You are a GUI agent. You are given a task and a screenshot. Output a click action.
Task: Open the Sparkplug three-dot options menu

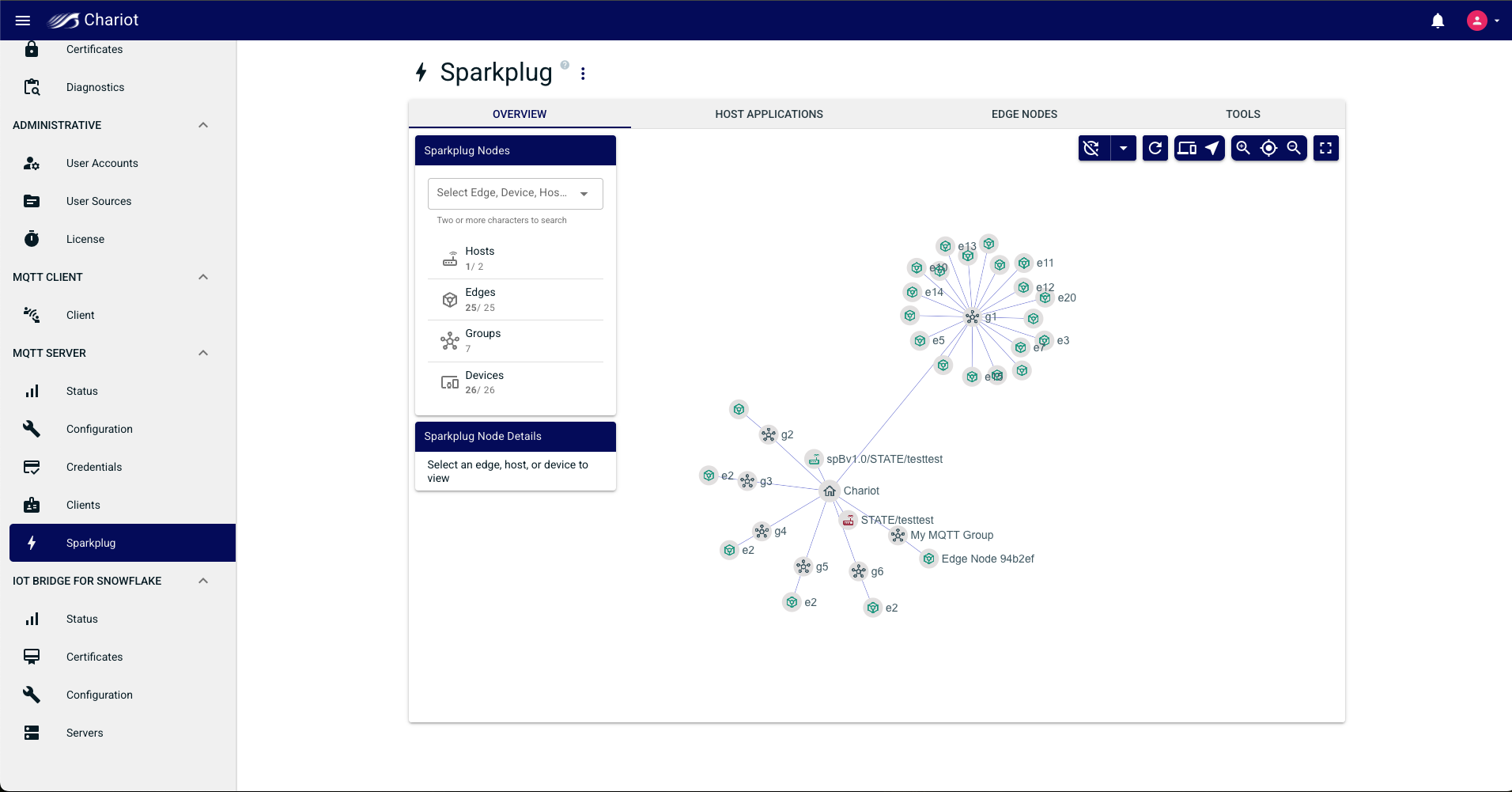point(583,74)
